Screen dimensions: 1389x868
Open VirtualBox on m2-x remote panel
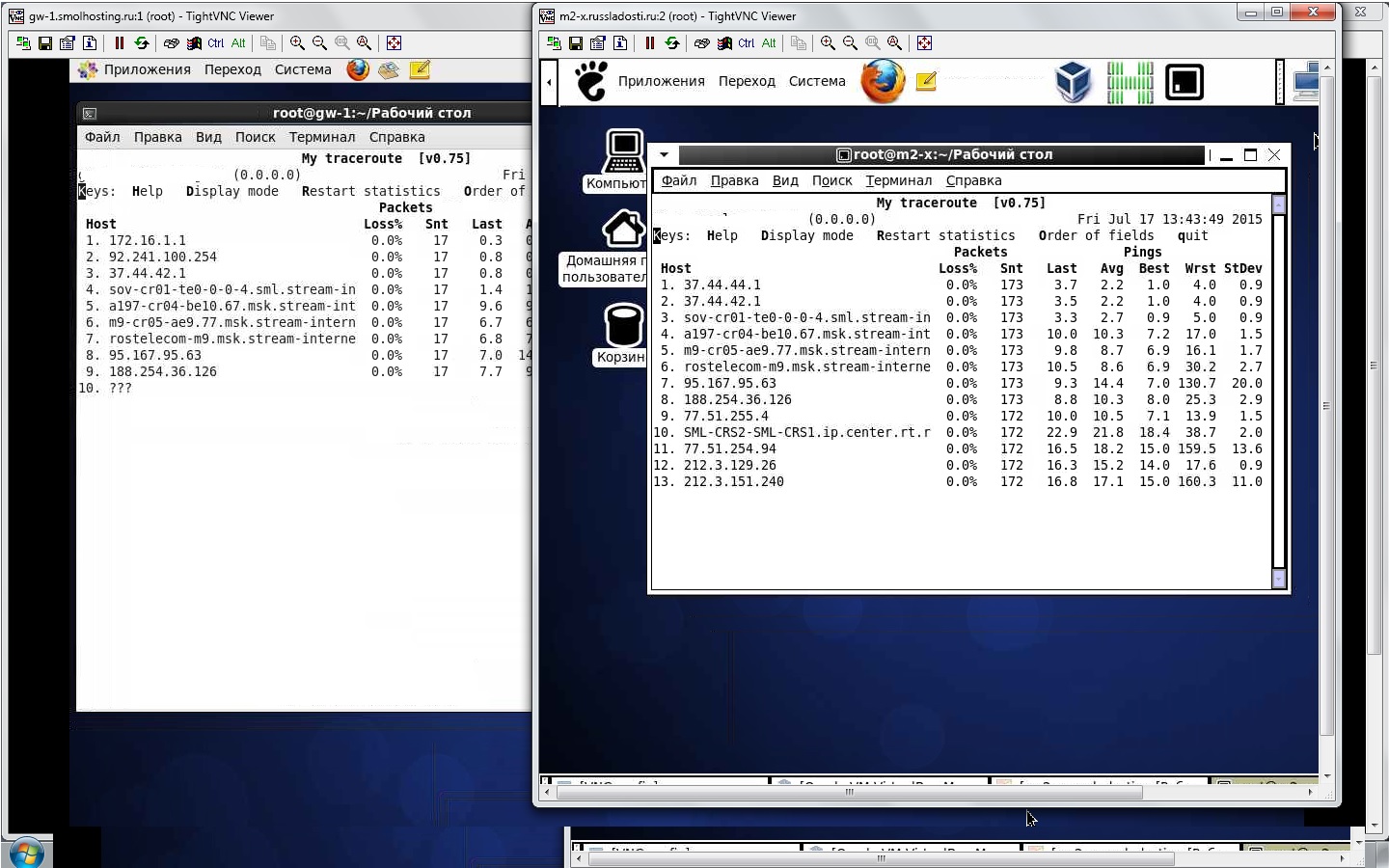coord(1073,82)
